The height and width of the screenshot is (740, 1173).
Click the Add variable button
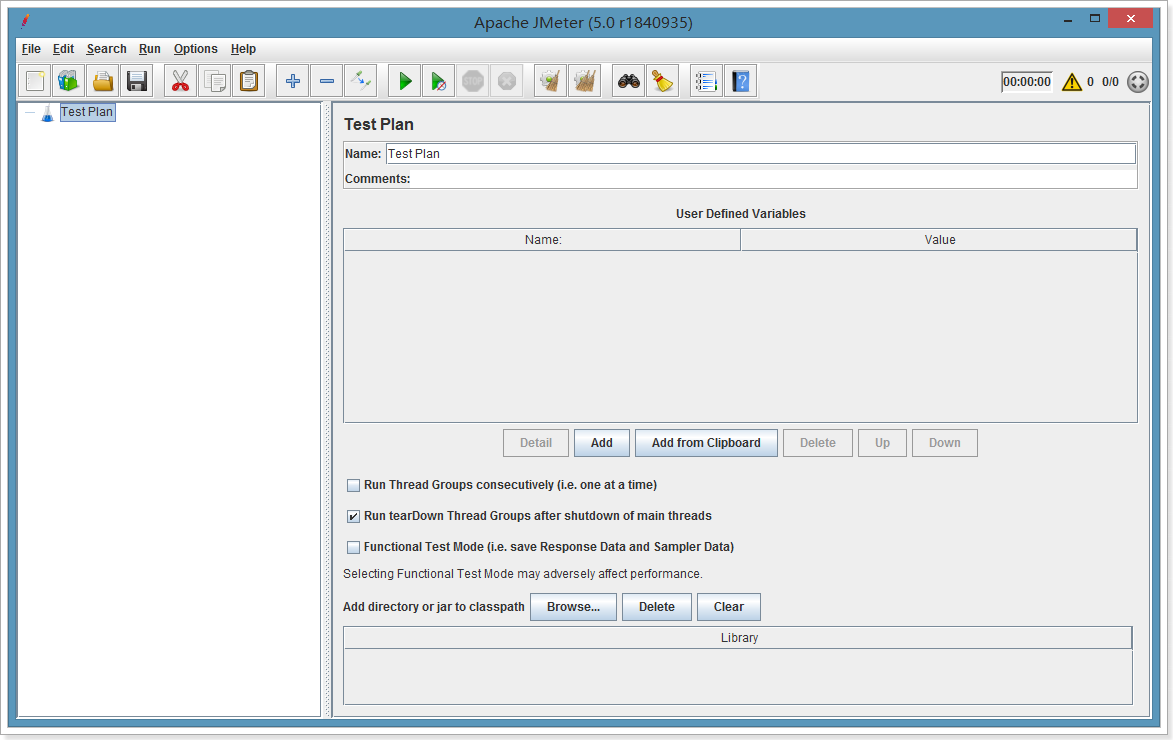tap(601, 443)
